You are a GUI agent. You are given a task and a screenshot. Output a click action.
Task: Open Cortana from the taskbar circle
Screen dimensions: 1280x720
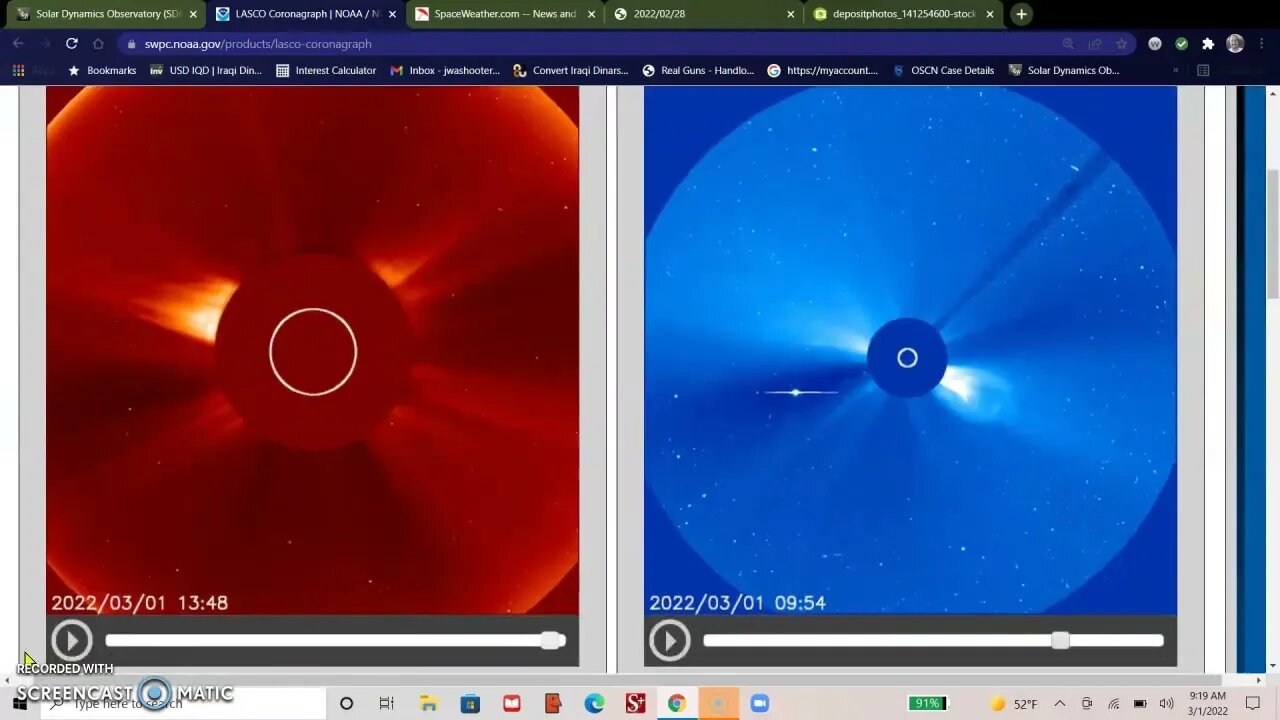(x=346, y=704)
